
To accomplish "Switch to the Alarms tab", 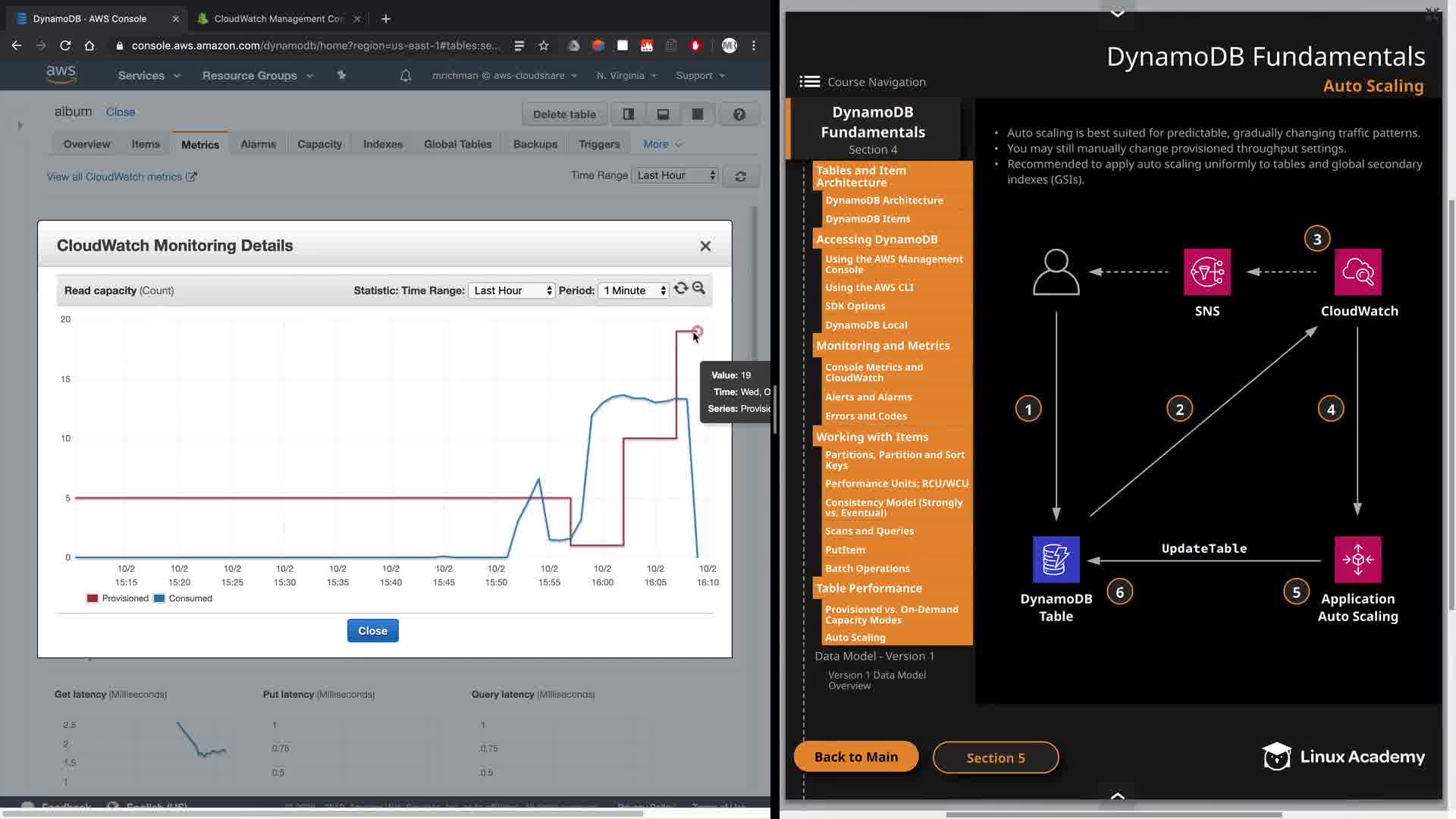I will [258, 144].
